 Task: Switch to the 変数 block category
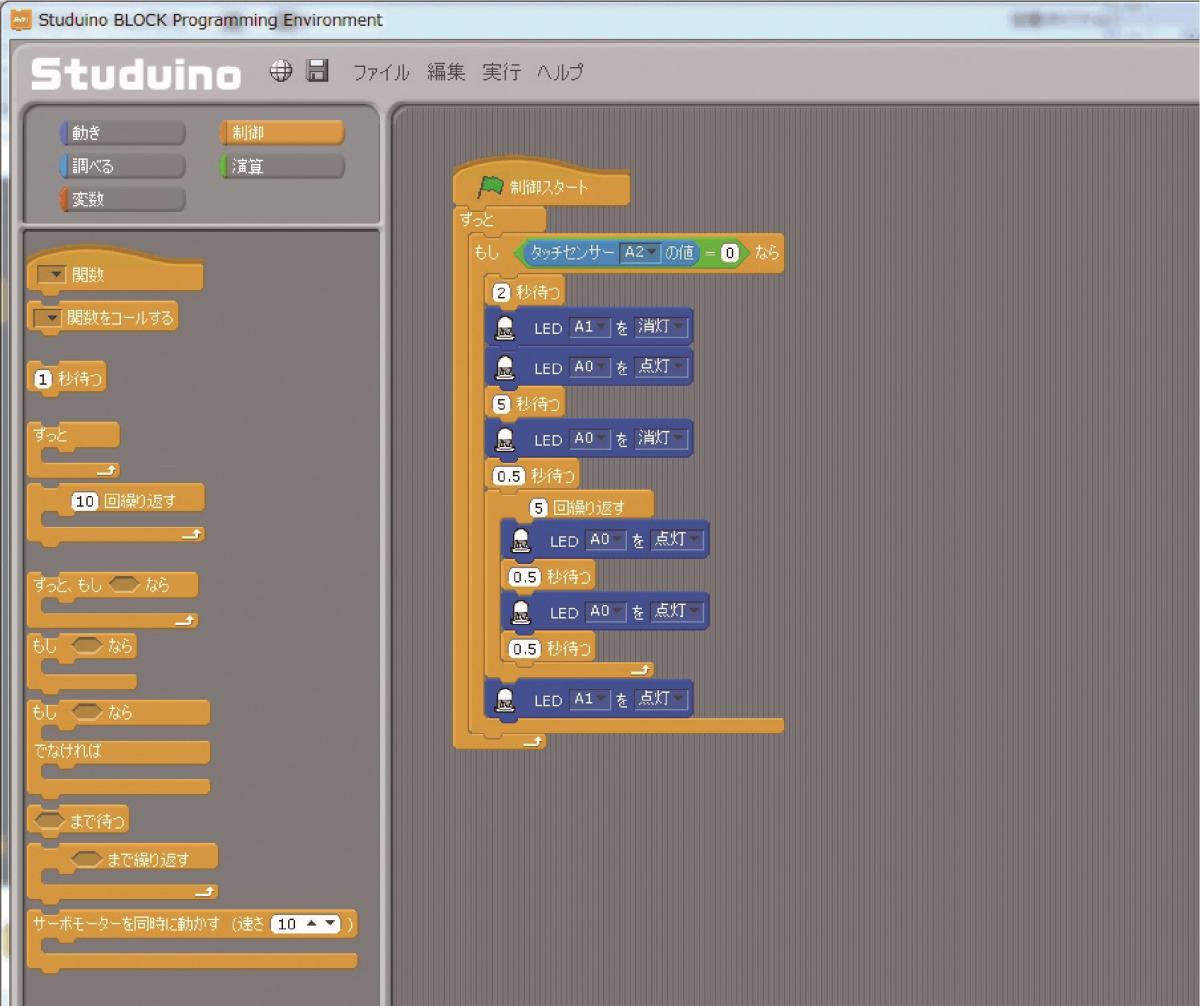[122, 199]
